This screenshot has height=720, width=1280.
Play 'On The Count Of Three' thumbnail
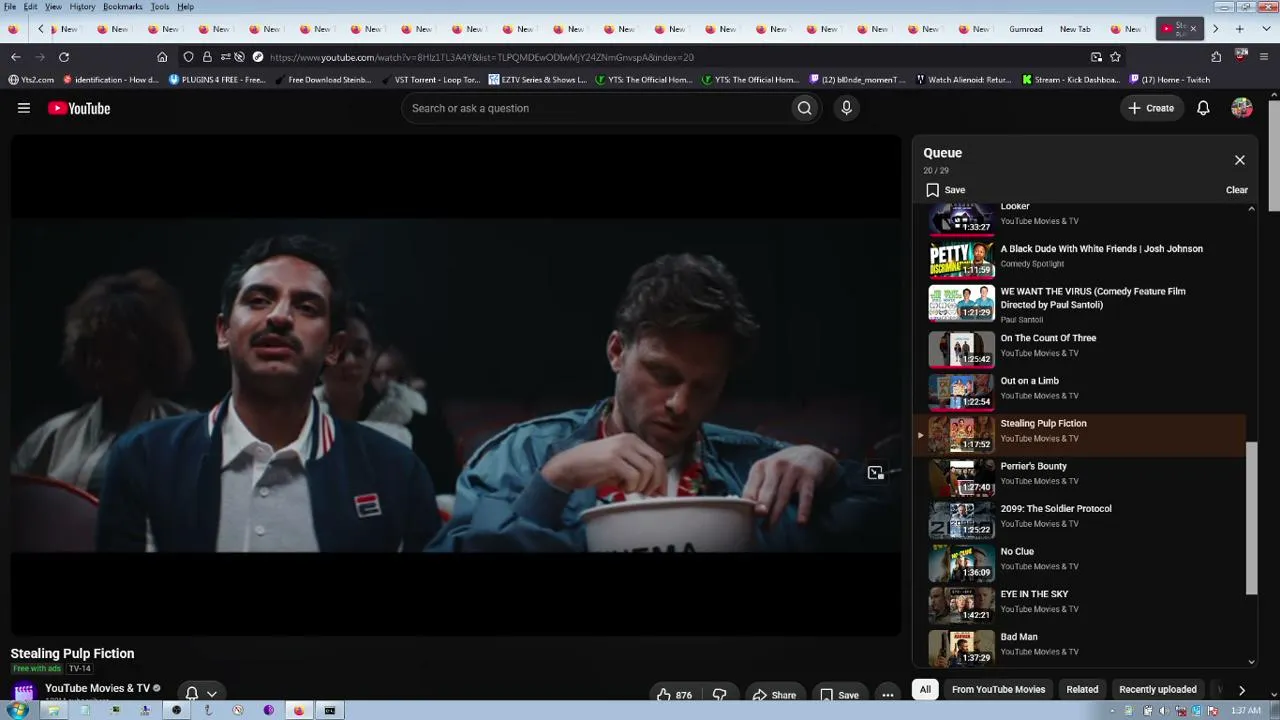pyautogui.click(x=961, y=348)
